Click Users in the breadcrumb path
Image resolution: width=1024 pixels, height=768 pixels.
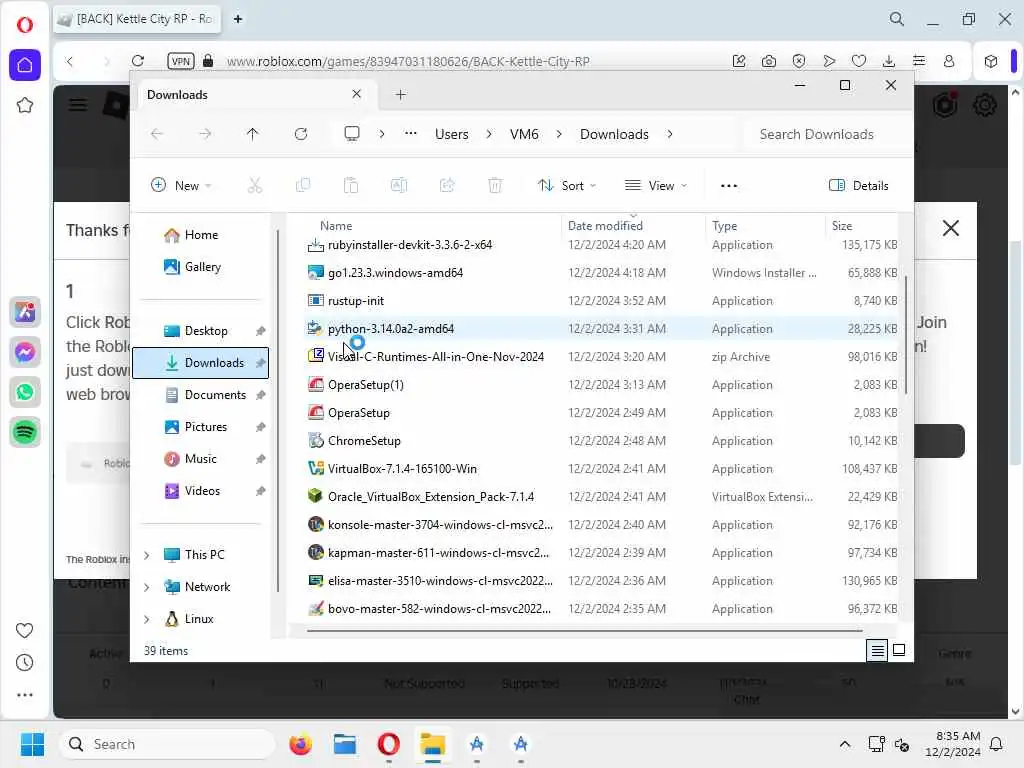[x=451, y=134]
